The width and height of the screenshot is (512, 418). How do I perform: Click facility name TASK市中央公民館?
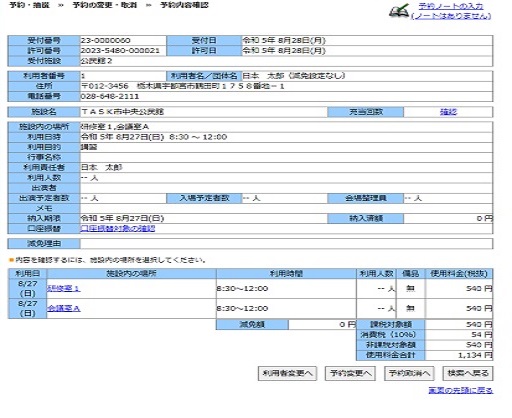(x=122, y=112)
